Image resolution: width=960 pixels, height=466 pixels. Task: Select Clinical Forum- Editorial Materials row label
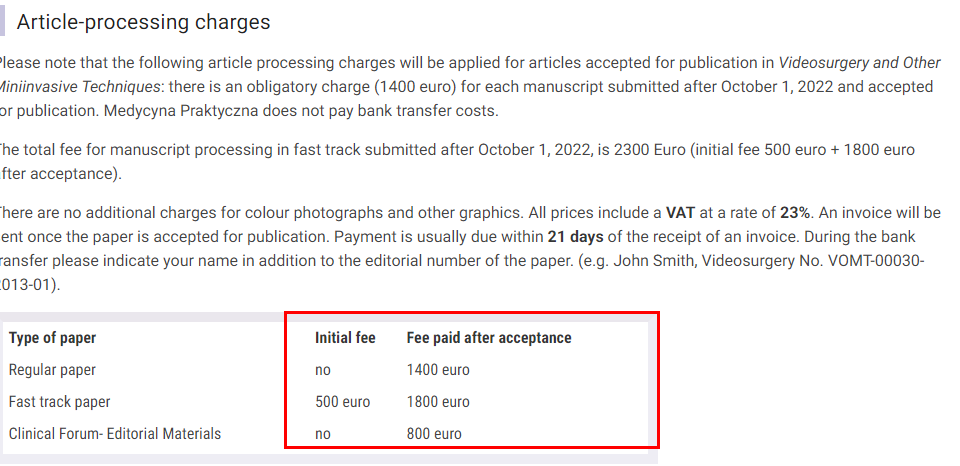tap(115, 434)
